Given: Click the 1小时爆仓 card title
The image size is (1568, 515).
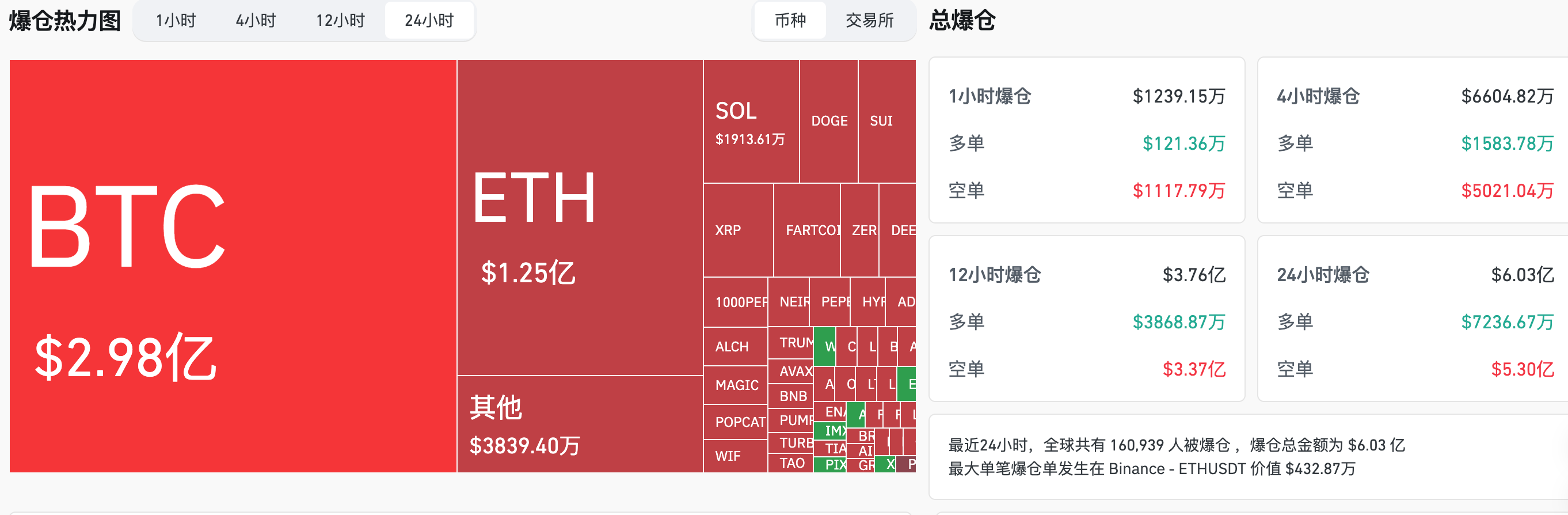Looking at the screenshot, I should (x=989, y=96).
